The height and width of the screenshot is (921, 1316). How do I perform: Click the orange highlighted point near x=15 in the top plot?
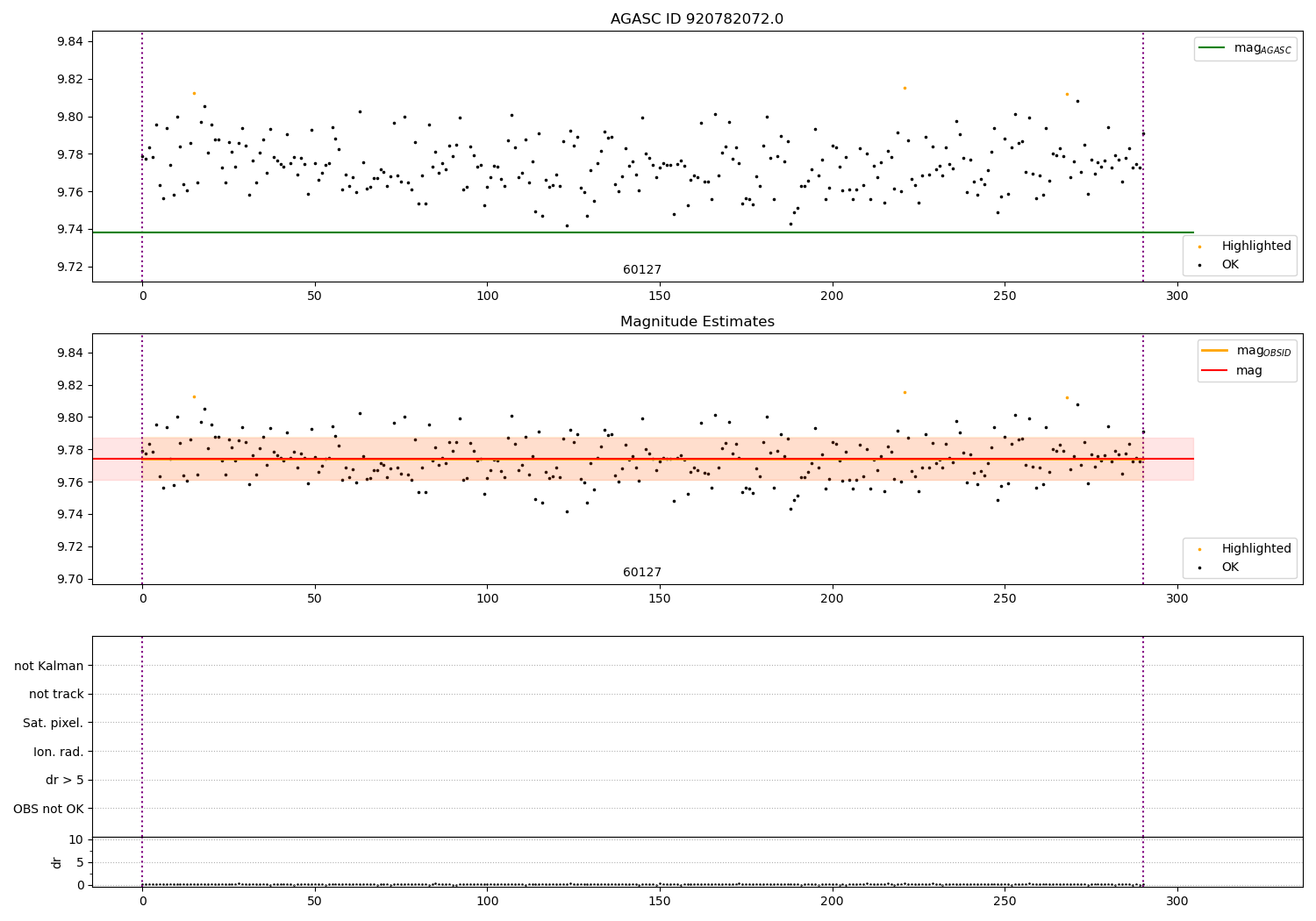tap(194, 93)
